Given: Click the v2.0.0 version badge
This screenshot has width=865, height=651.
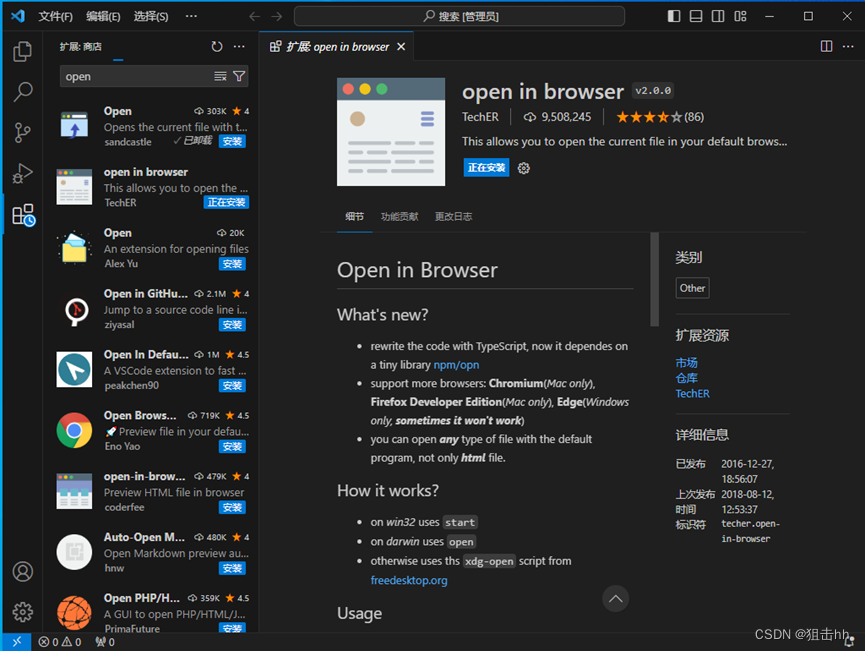Looking at the screenshot, I should tap(653, 90).
